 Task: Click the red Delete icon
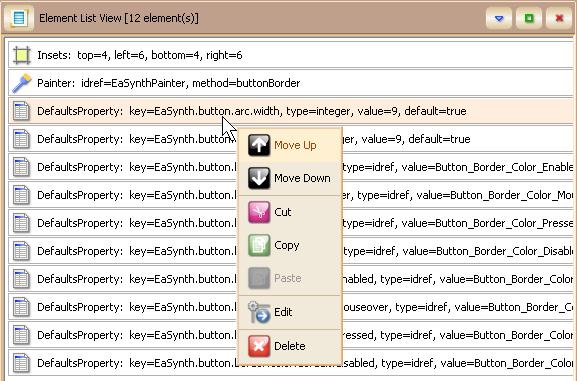click(x=259, y=346)
